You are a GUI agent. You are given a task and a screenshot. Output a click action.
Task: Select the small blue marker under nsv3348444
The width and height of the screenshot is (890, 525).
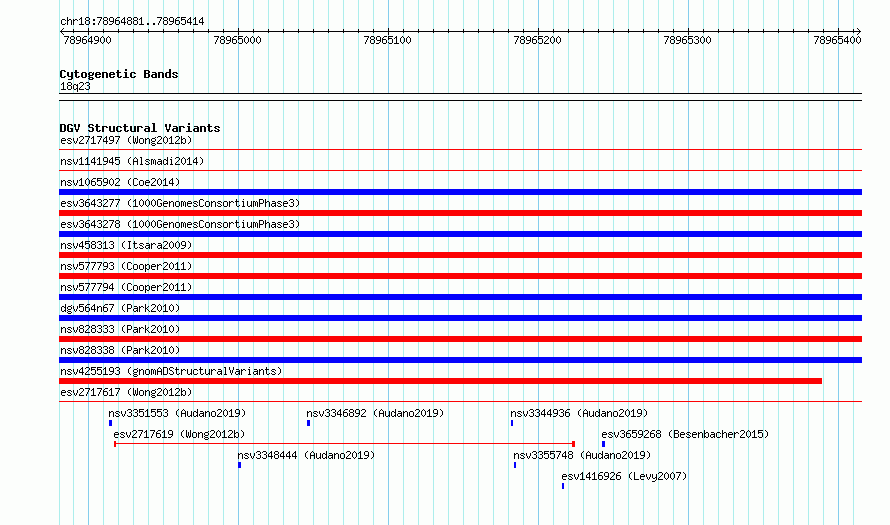pos(240,465)
